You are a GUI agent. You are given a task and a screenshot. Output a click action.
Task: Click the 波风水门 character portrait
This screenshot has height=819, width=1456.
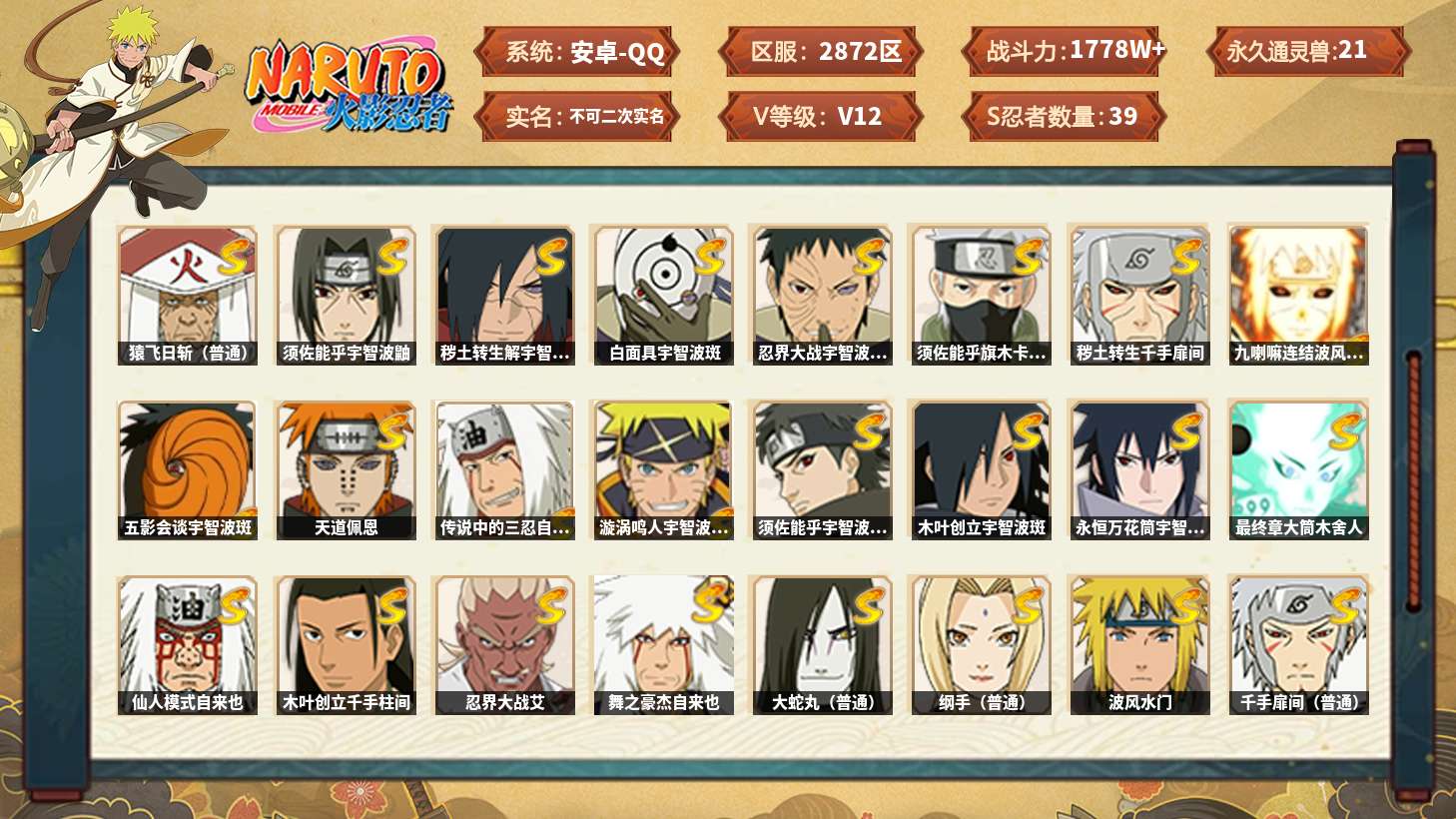[x=1139, y=645]
